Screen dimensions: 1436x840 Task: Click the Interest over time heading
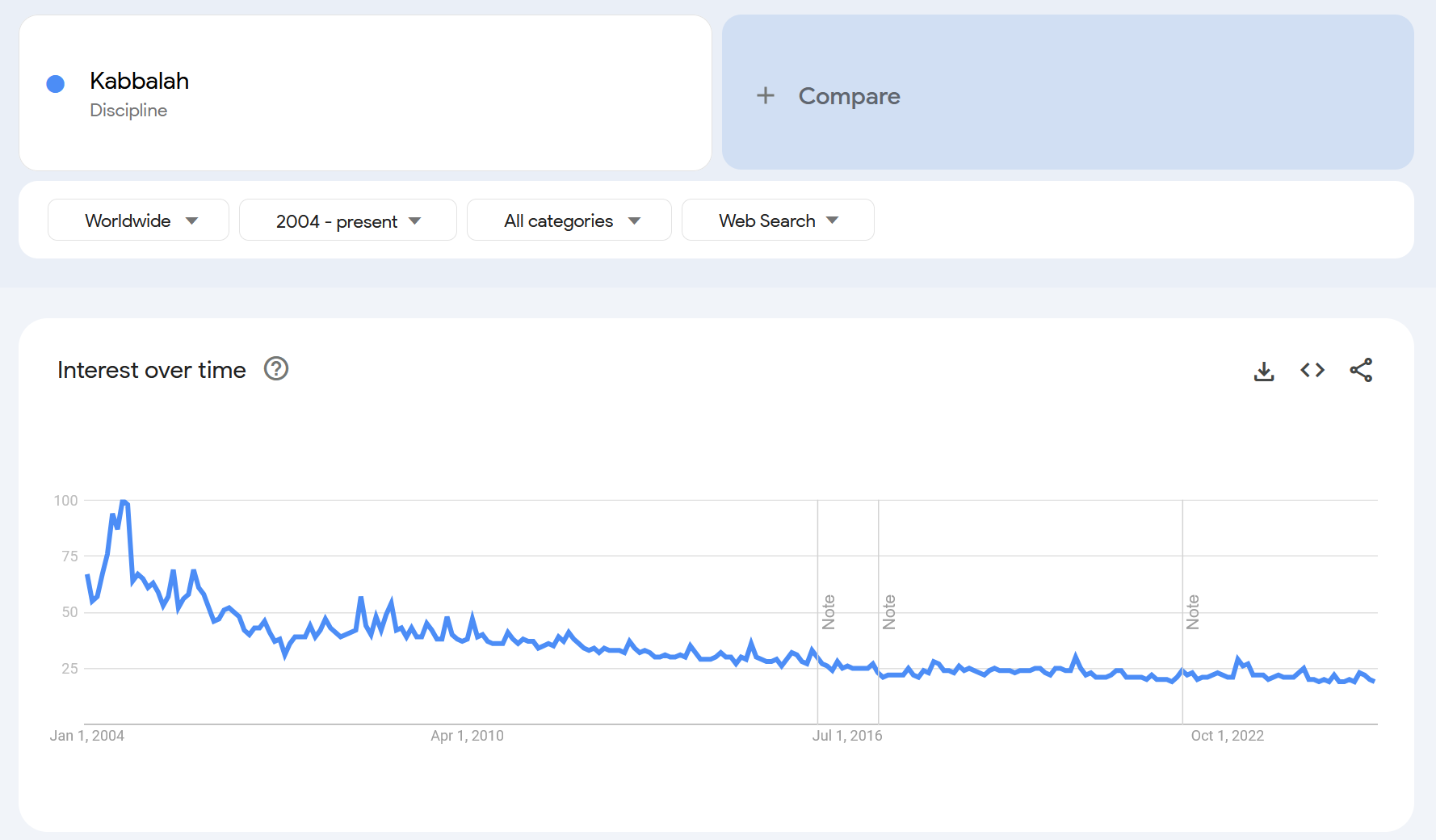coord(152,370)
